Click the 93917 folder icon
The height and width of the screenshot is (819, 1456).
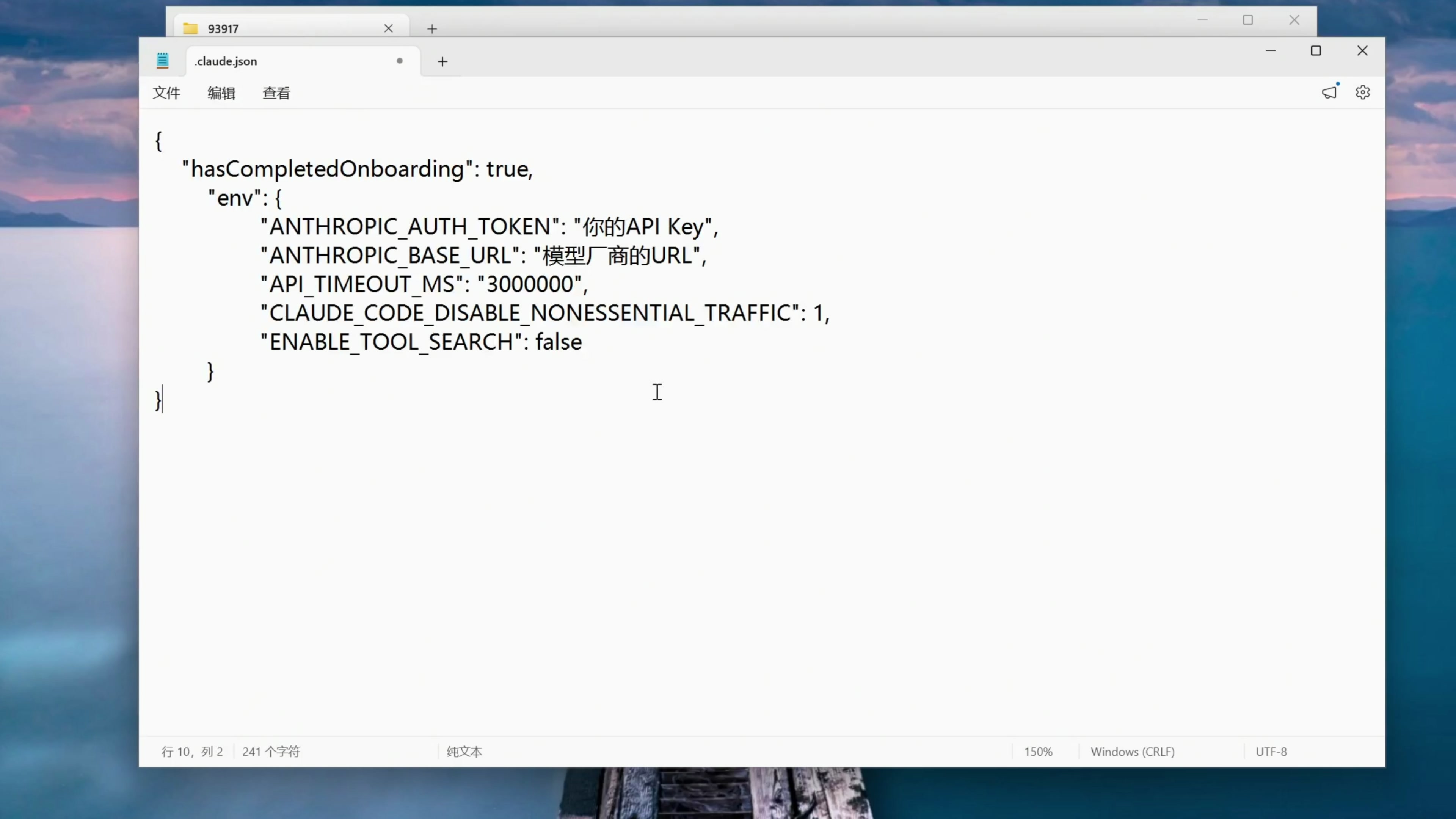tap(190, 28)
